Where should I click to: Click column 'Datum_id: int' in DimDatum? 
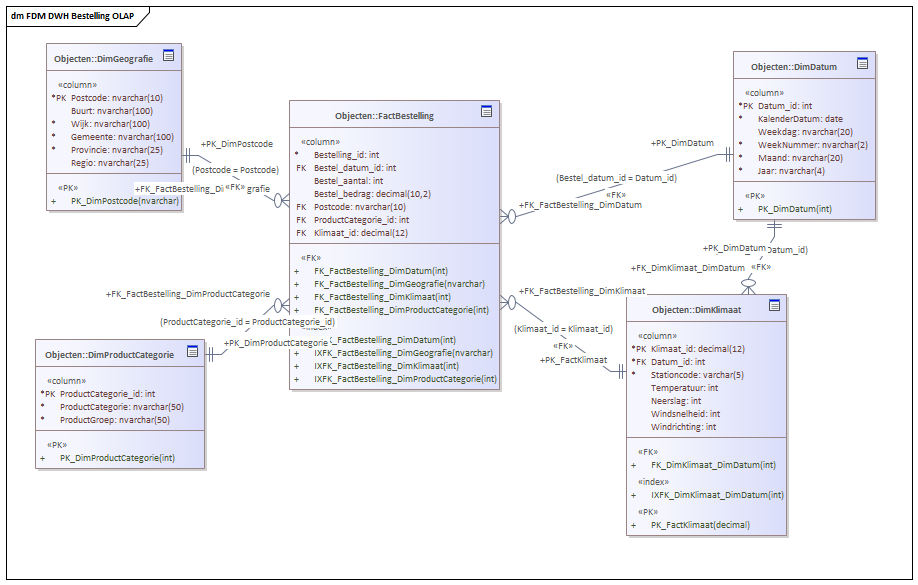[785, 106]
